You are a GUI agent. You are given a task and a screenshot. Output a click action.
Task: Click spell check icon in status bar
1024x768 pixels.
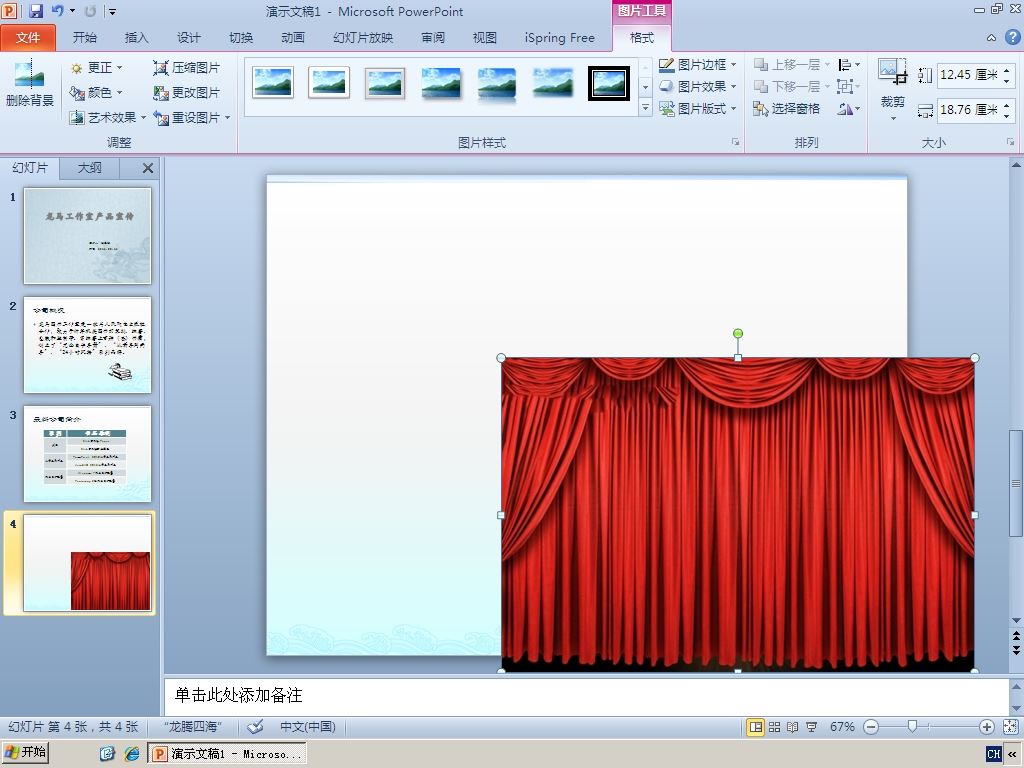255,726
